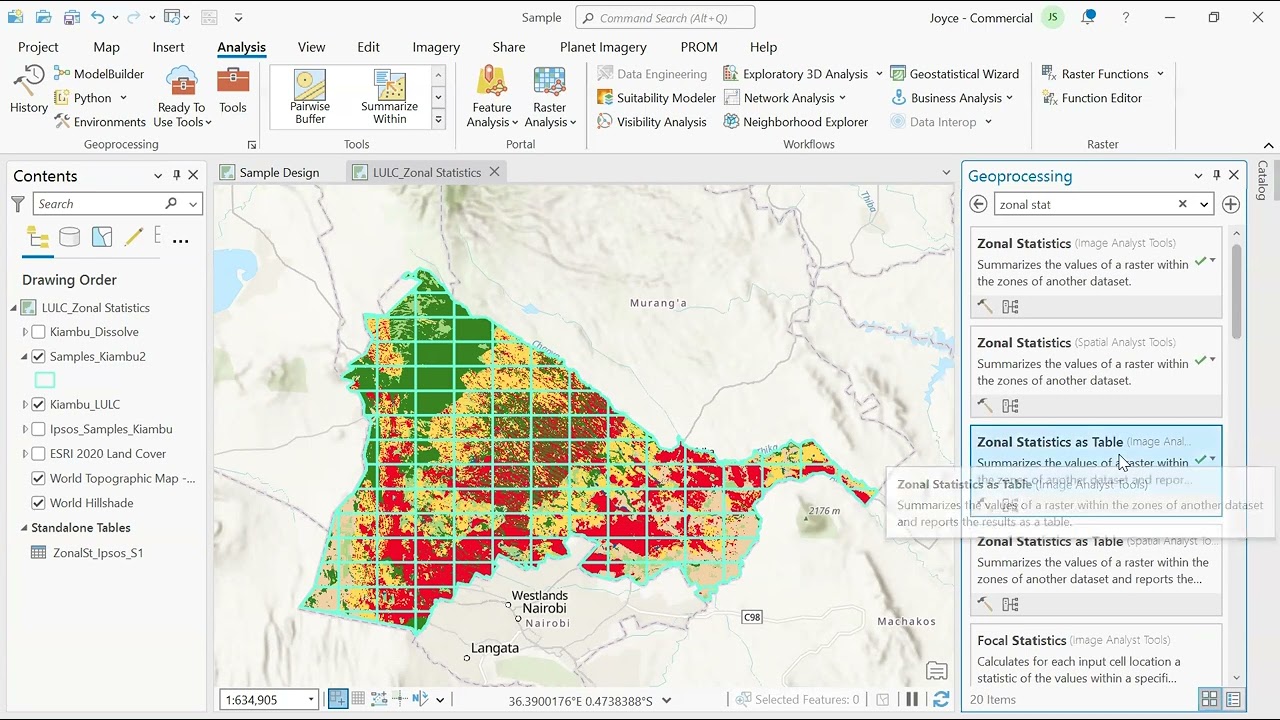
Task: Open the Python dropdown arrow
Action: tap(123, 98)
